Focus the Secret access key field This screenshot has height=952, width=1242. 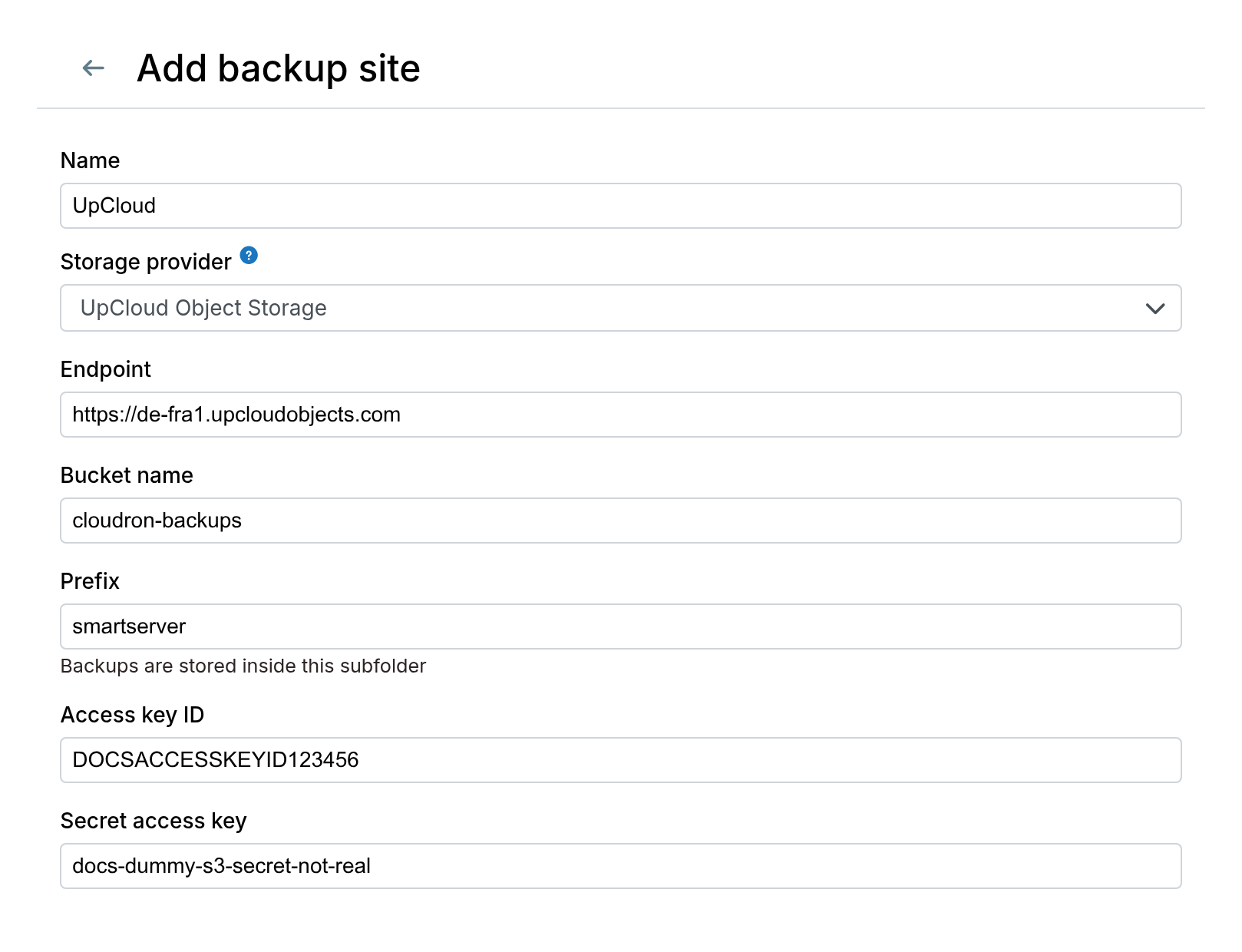[x=621, y=866]
